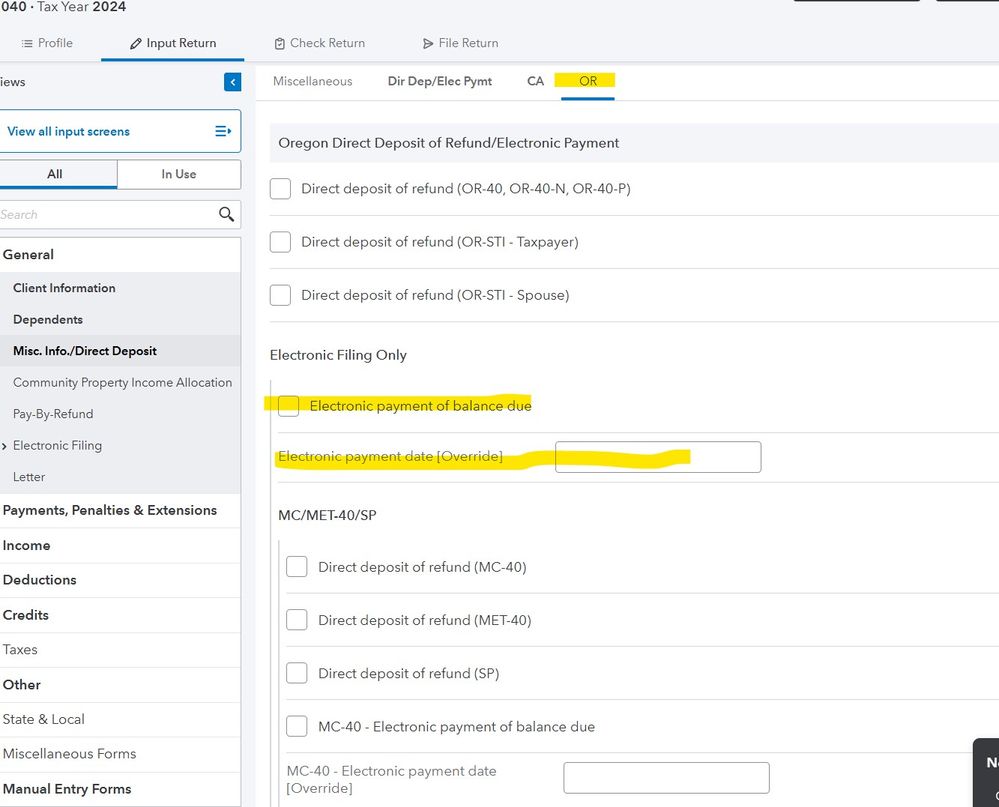Click the search magnifier icon in the sidebar
999x807 pixels.
[227, 214]
